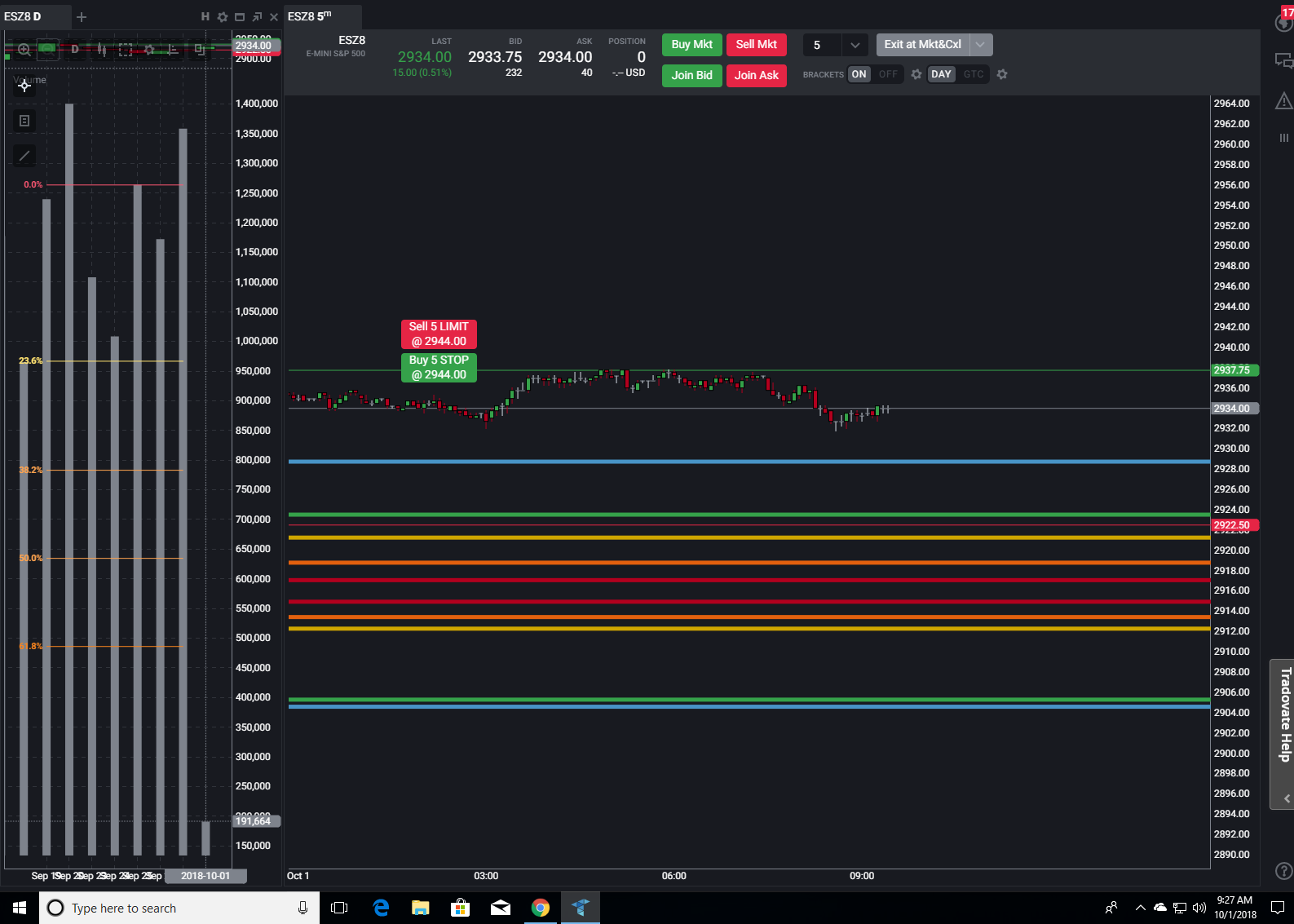Expand the Exit at Mkt&Cxl options arrow
The height and width of the screenshot is (924, 1294).
(x=980, y=45)
